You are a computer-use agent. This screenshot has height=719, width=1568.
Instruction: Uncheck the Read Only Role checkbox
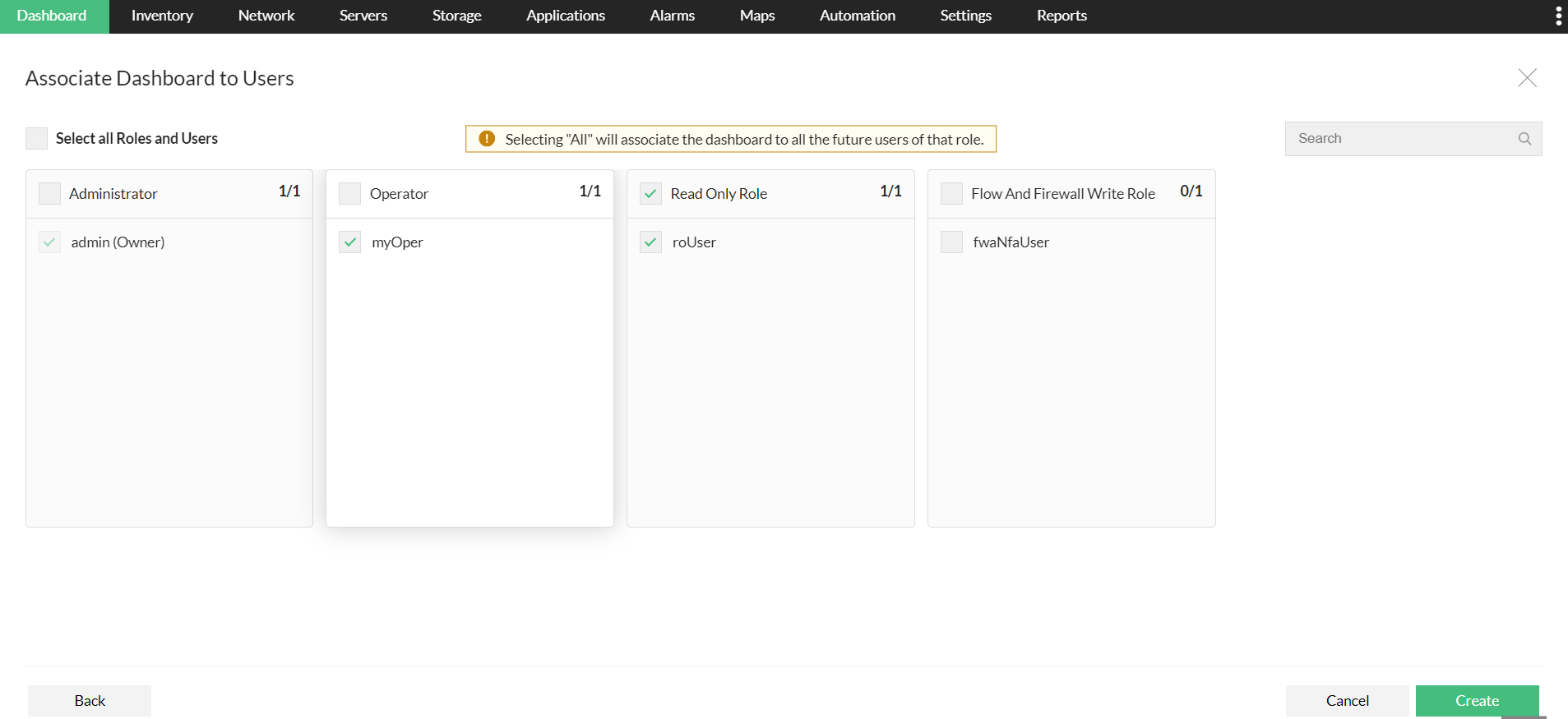[x=651, y=194]
